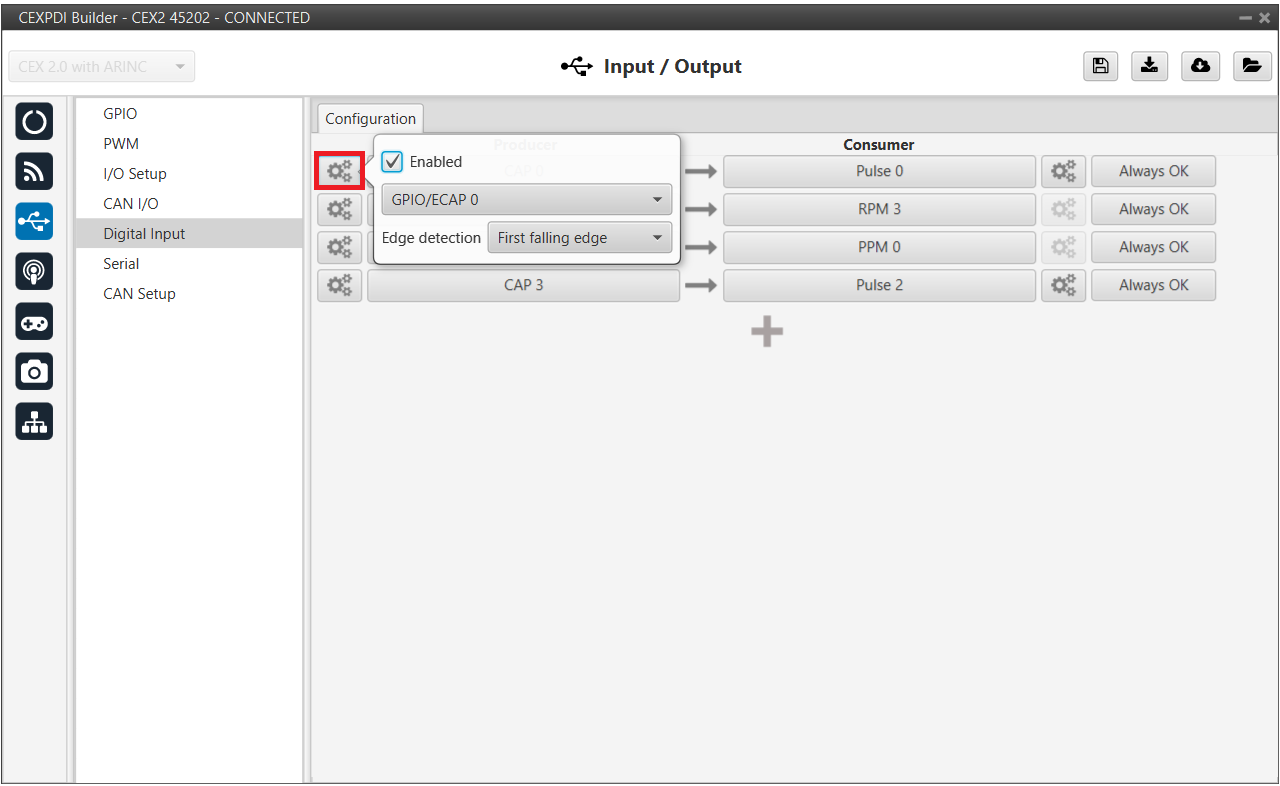Open the gamepad section in sidebar
Screen dimensions: 1280x786
click(x=34, y=322)
